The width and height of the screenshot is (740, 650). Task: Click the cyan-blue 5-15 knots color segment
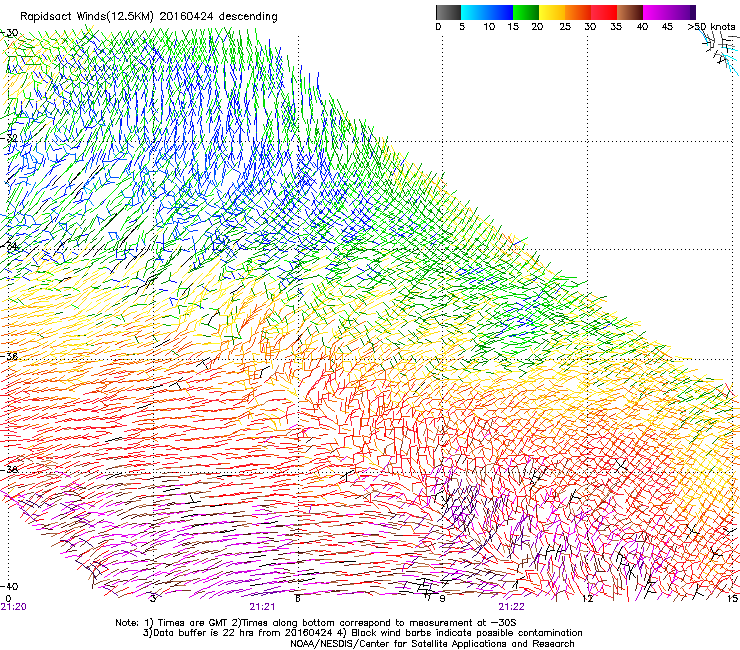487,12
